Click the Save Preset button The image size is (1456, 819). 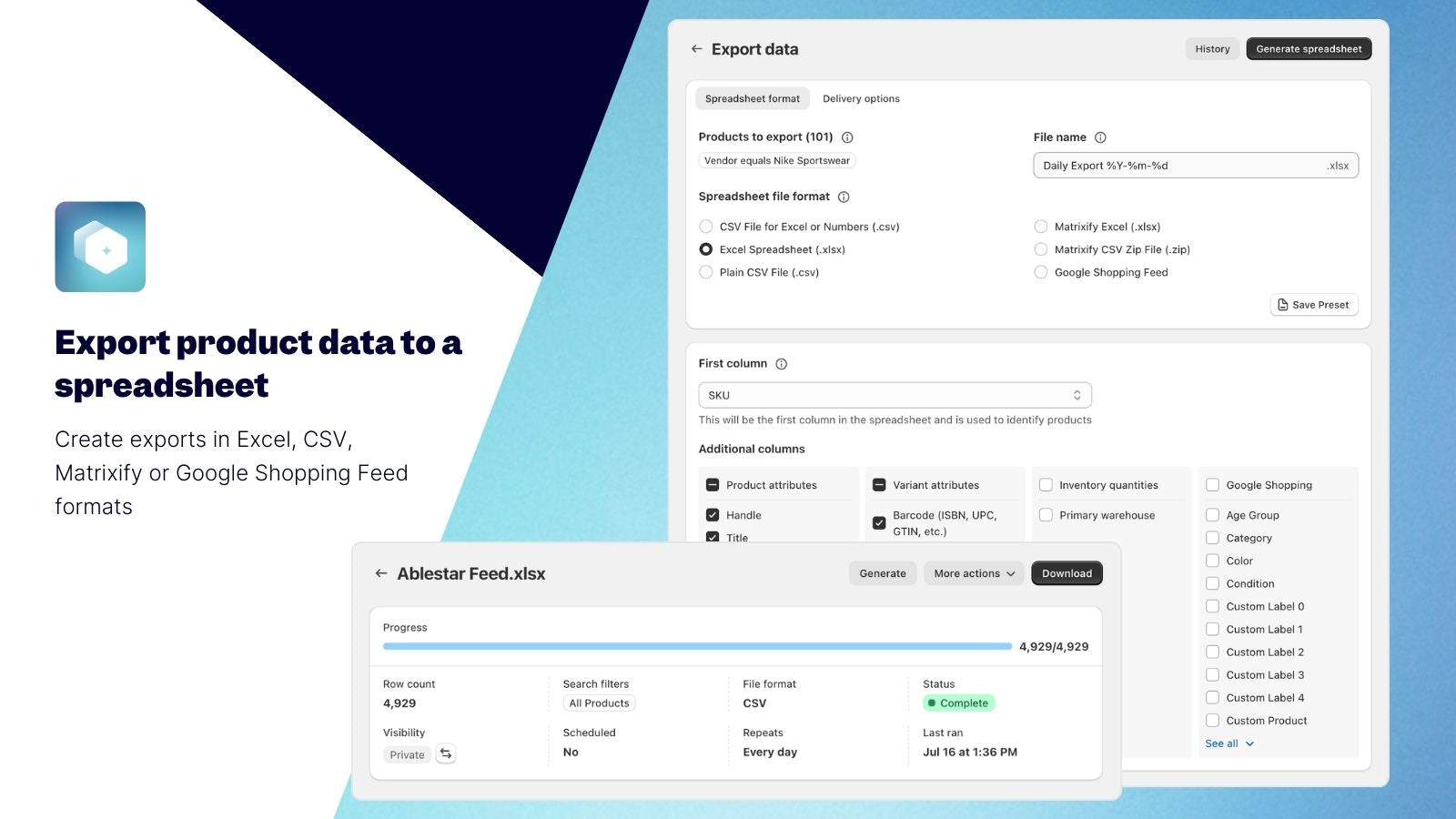pos(1314,305)
